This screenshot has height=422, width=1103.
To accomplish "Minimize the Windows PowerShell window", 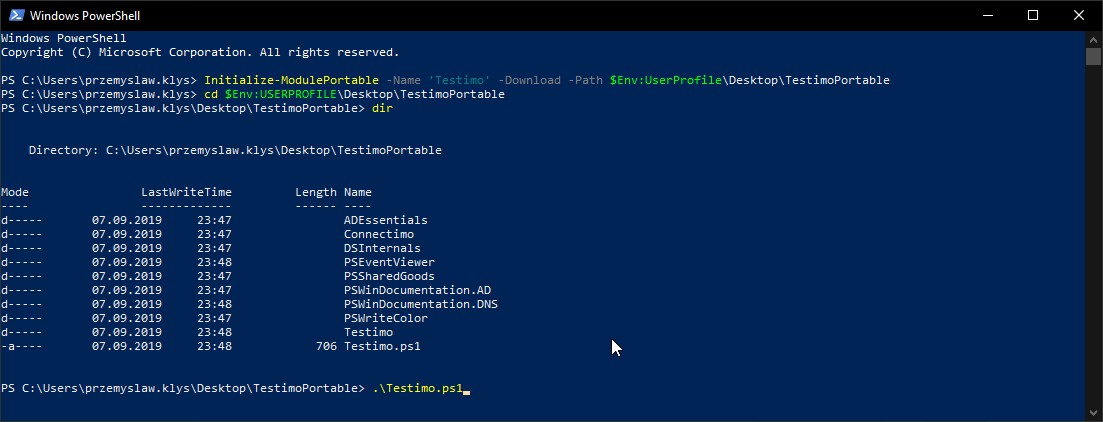I will point(986,16).
